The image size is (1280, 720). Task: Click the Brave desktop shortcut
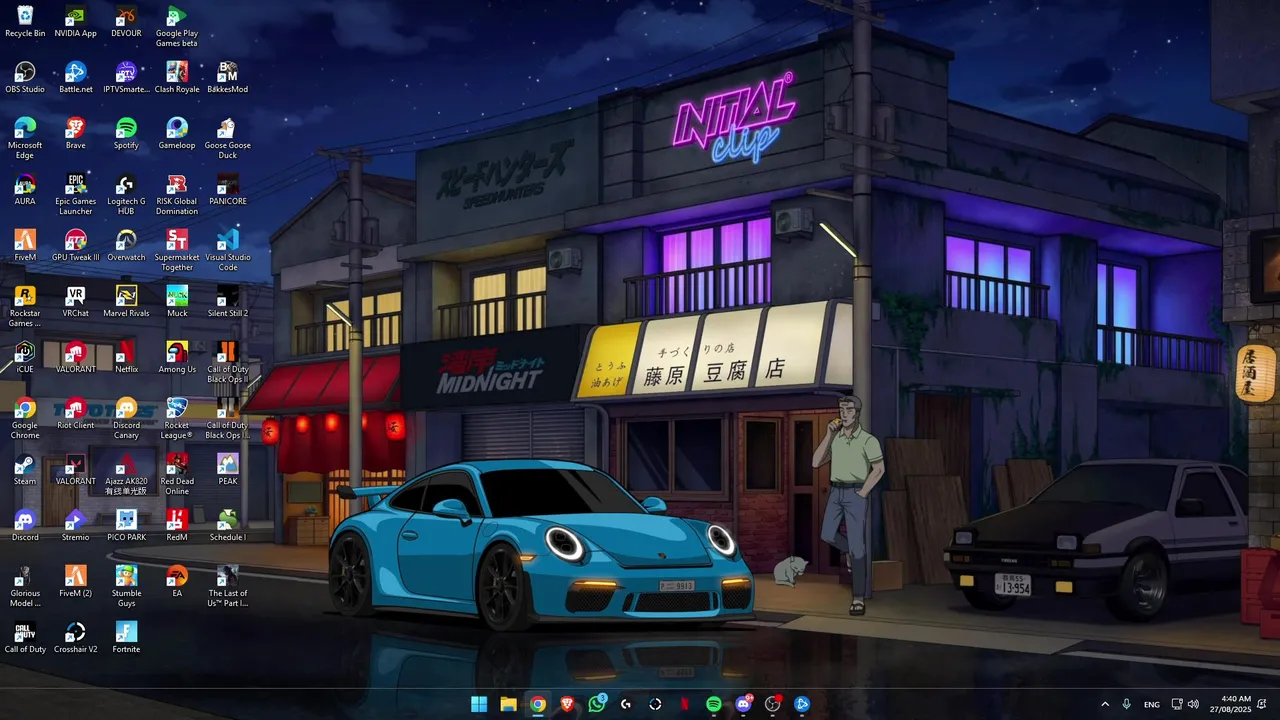click(x=75, y=133)
